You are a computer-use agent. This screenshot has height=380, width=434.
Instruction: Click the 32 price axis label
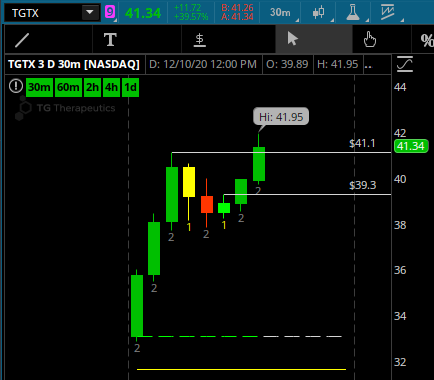400,362
